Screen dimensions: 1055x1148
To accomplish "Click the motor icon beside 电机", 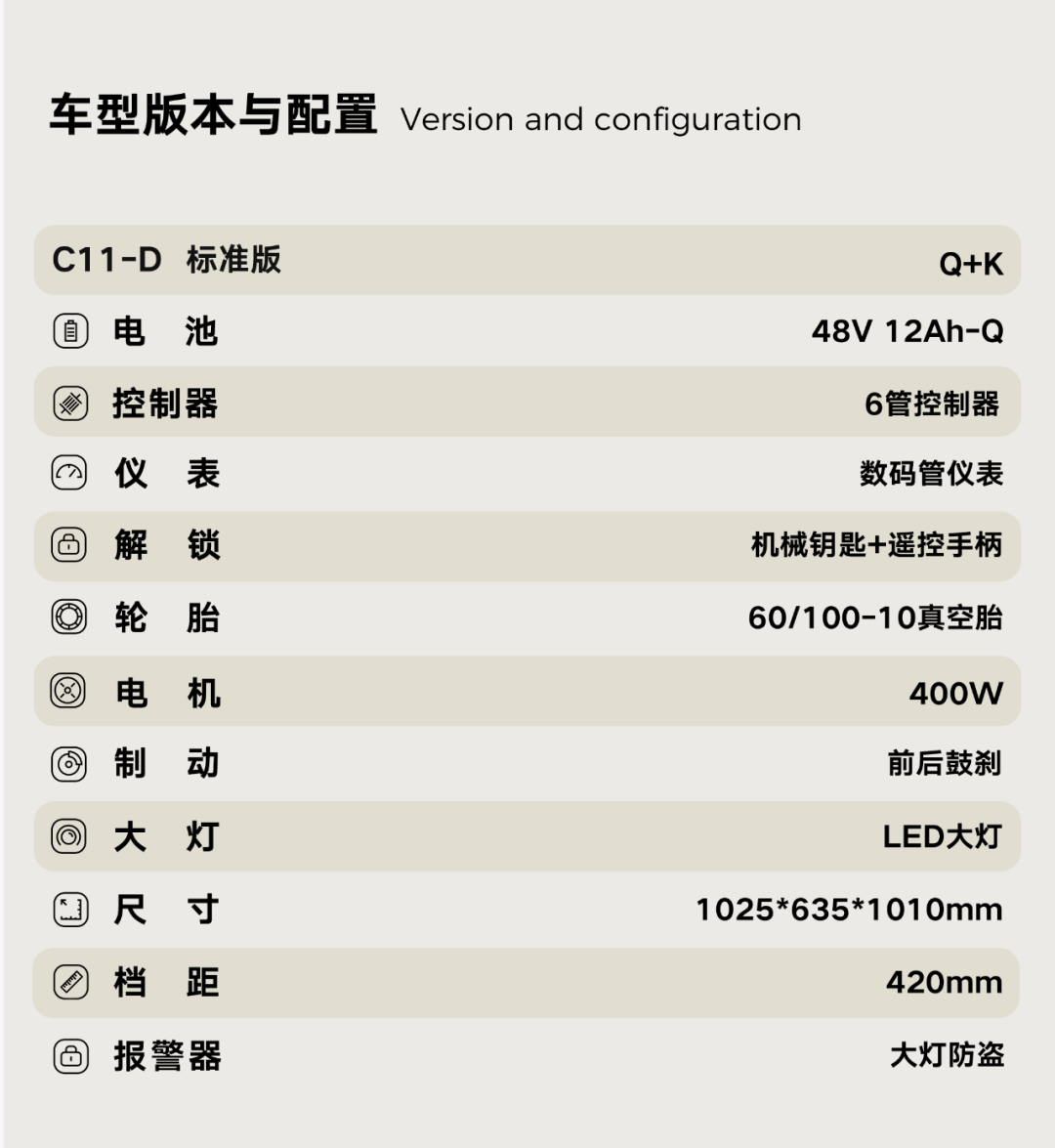I will pos(69,692).
